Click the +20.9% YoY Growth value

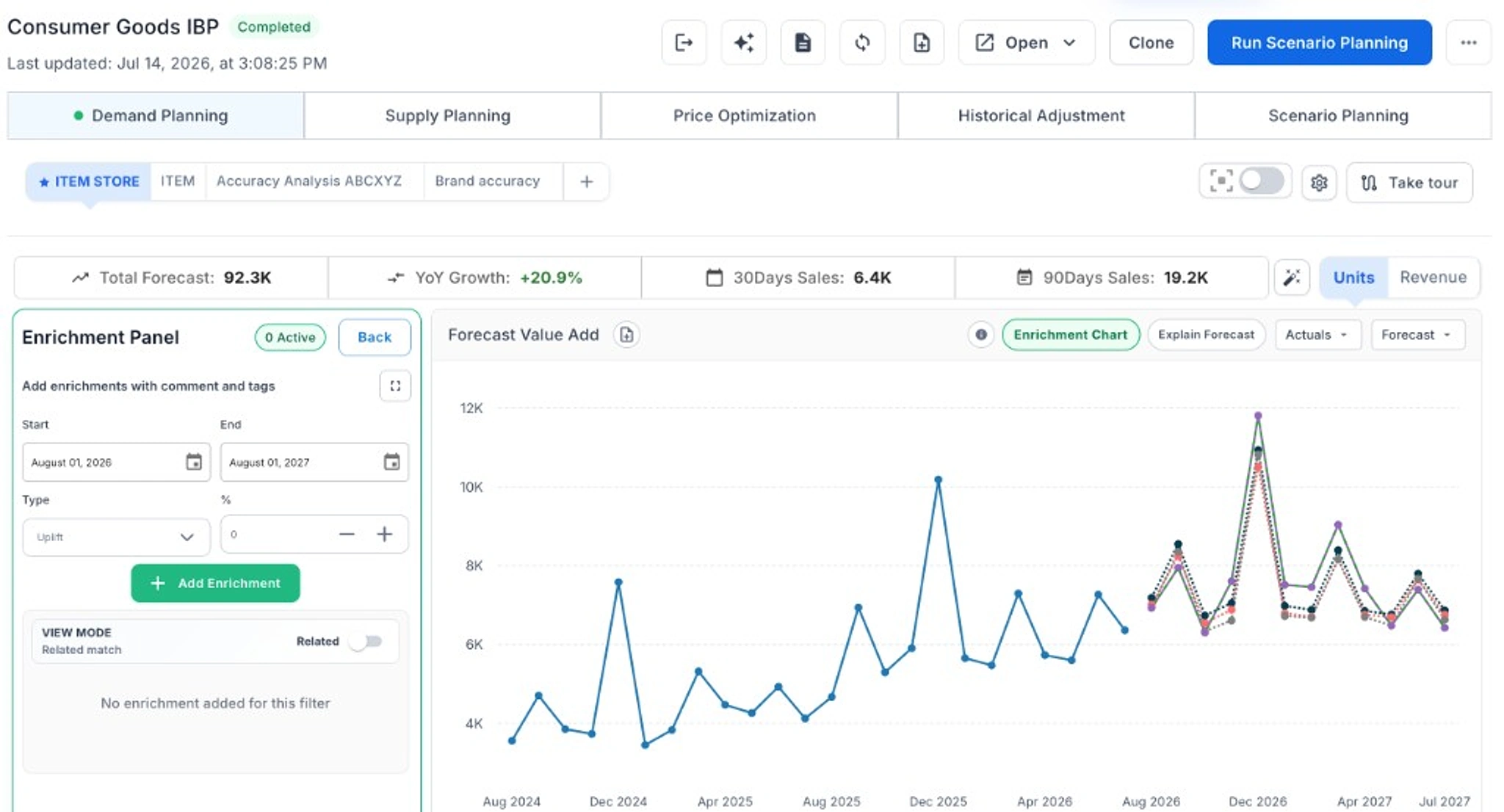click(x=551, y=278)
